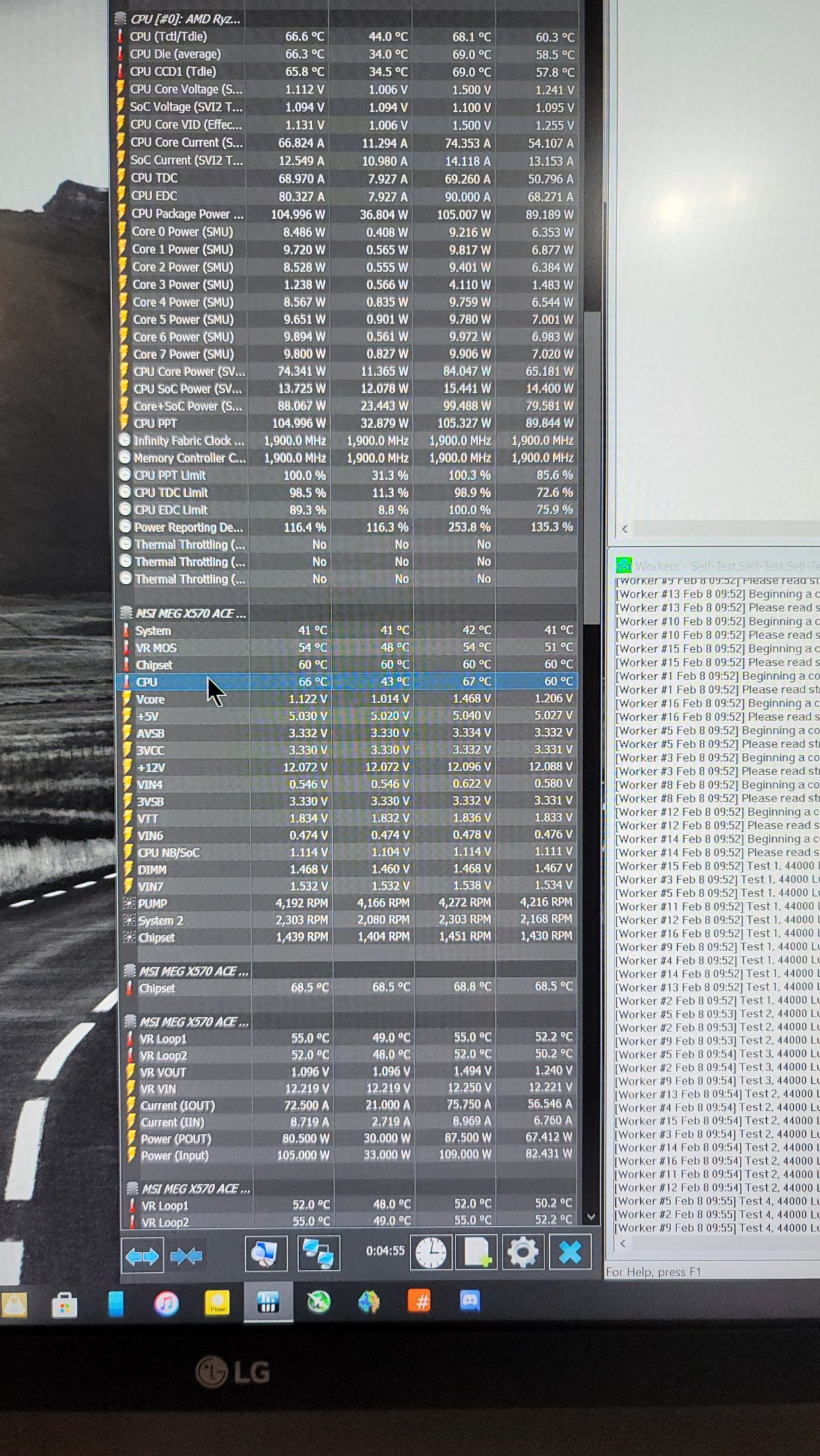Open the green circular icon on the taskbar
The image size is (820, 1456).
click(x=319, y=1302)
